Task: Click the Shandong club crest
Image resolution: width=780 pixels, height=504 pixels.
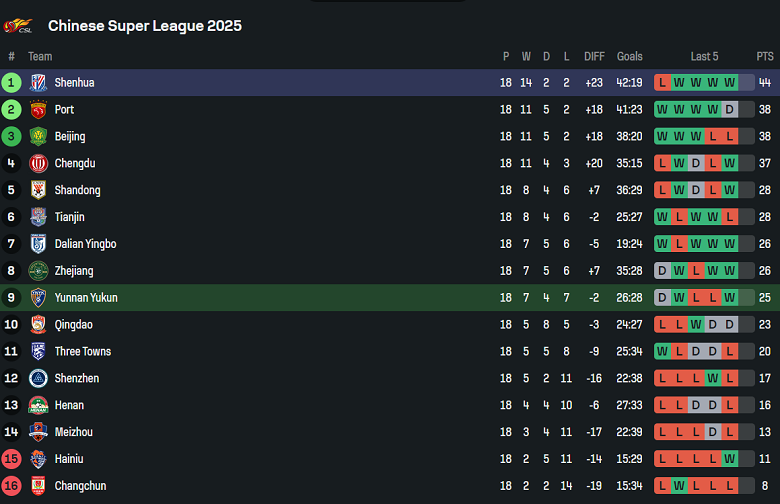Action: pyautogui.click(x=38, y=191)
